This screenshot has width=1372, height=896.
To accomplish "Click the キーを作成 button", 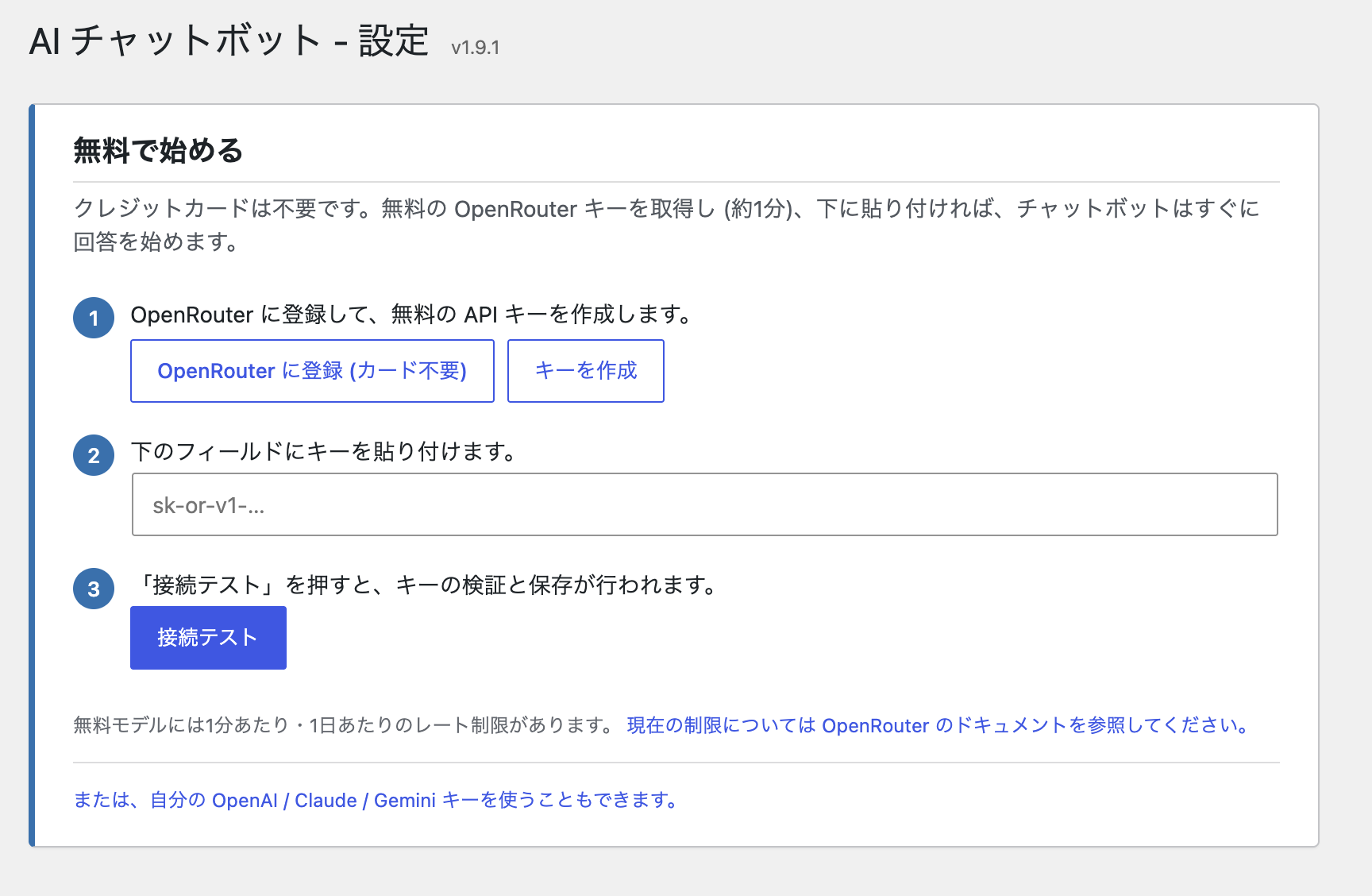I will (x=586, y=371).
